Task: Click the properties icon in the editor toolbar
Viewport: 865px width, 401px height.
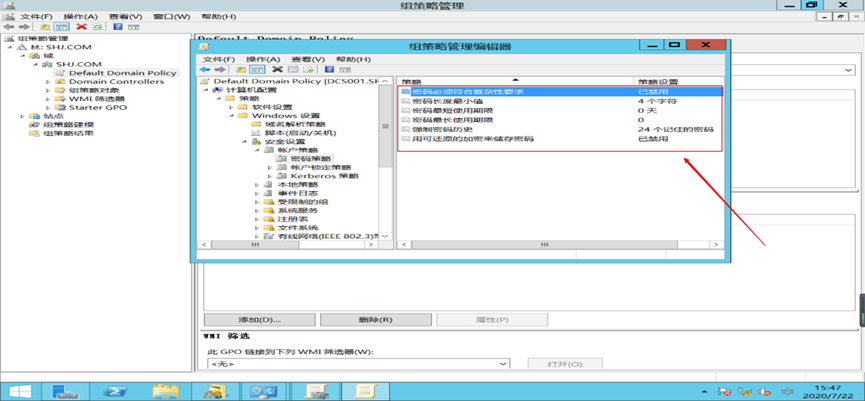Action: click(293, 69)
